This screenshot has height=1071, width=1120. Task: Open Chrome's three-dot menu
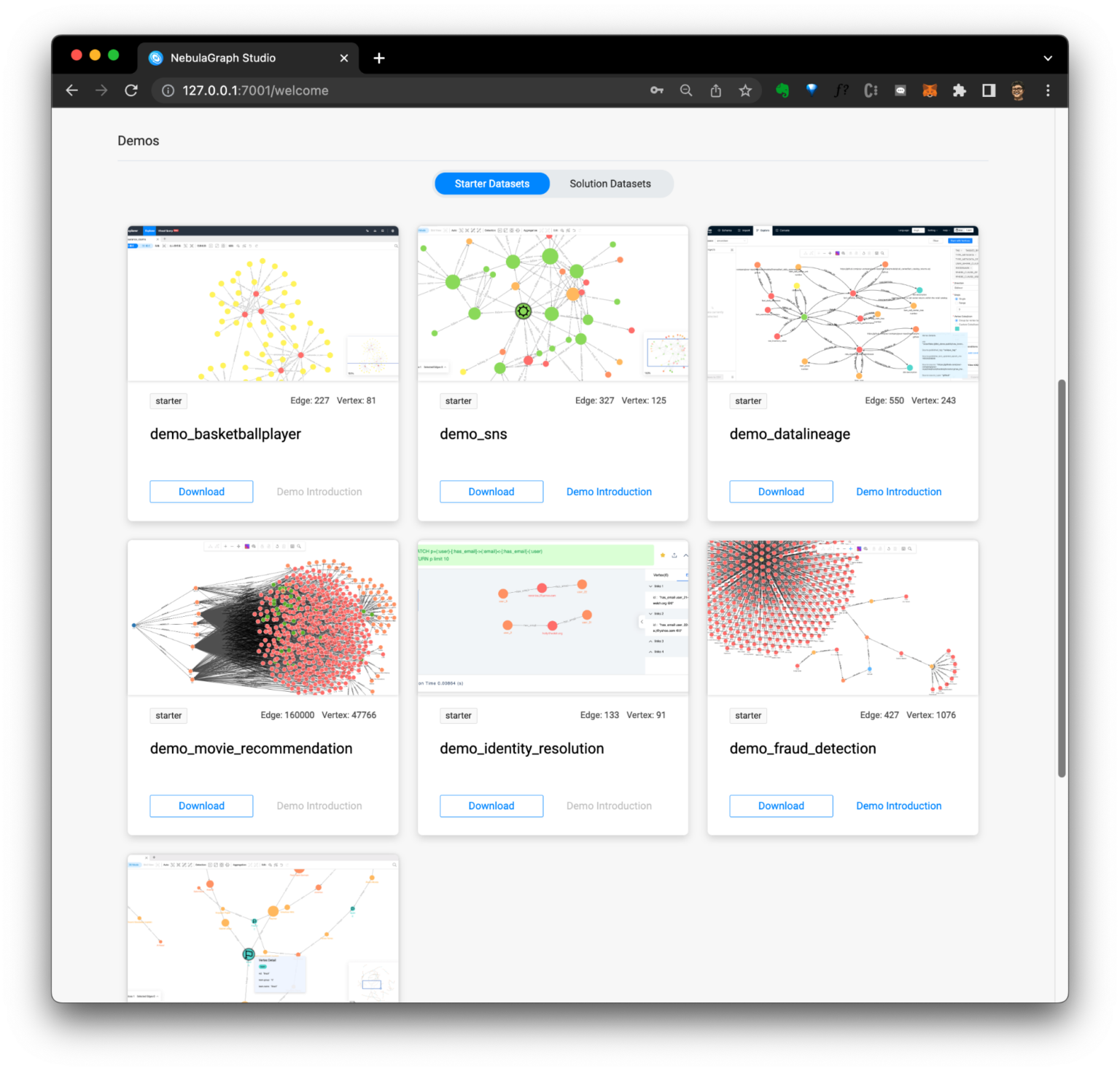1047,90
